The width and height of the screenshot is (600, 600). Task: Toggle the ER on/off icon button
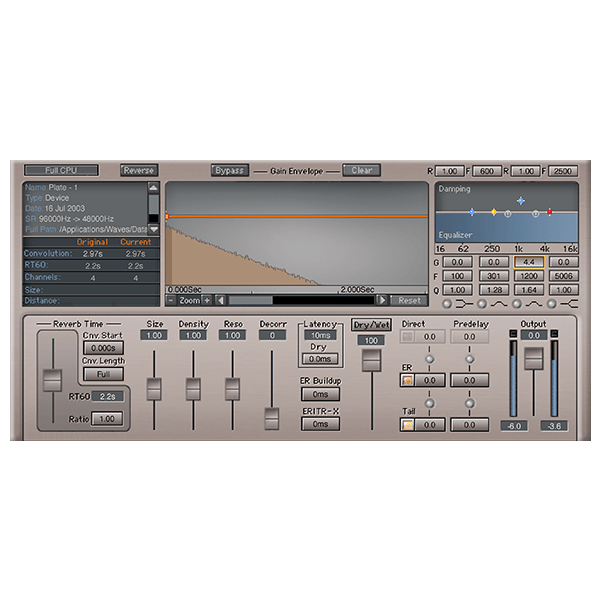tap(407, 380)
